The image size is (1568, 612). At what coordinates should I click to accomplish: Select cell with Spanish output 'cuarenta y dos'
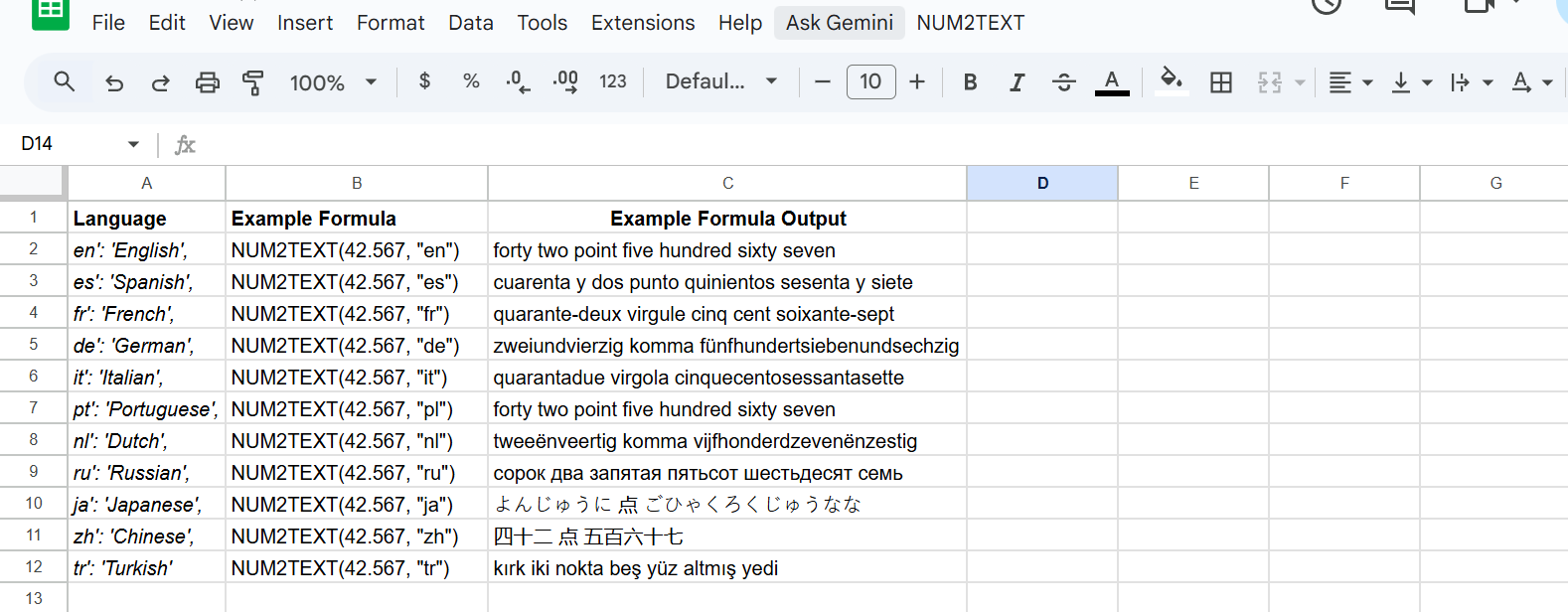pyautogui.click(x=727, y=281)
